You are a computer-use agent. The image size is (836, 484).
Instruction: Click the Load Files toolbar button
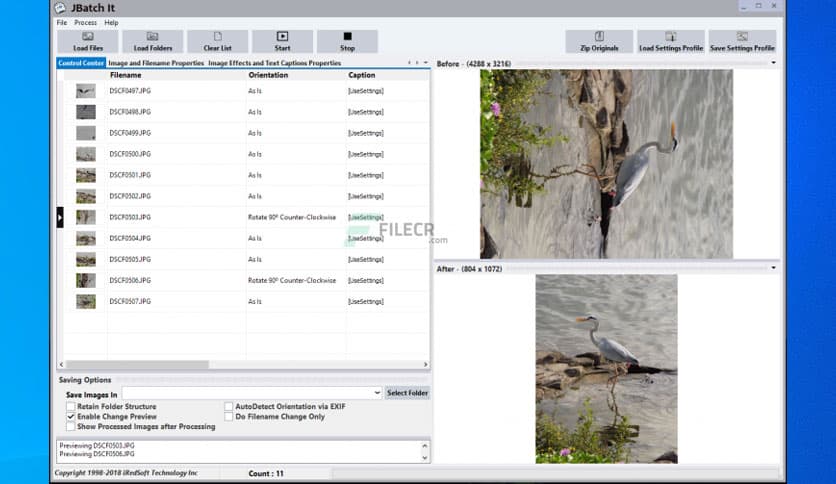[88, 42]
